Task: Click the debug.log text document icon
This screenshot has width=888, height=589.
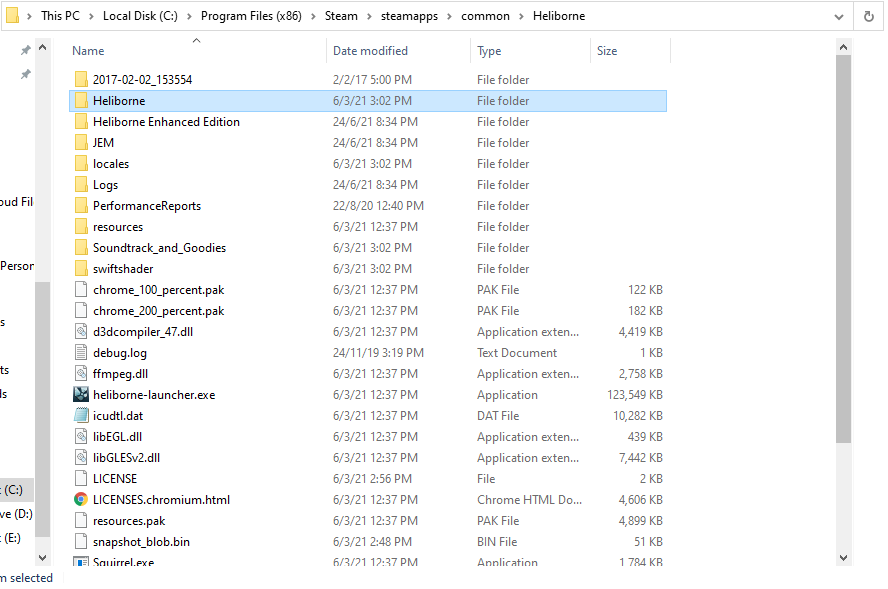Action: (x=81, y=353)
